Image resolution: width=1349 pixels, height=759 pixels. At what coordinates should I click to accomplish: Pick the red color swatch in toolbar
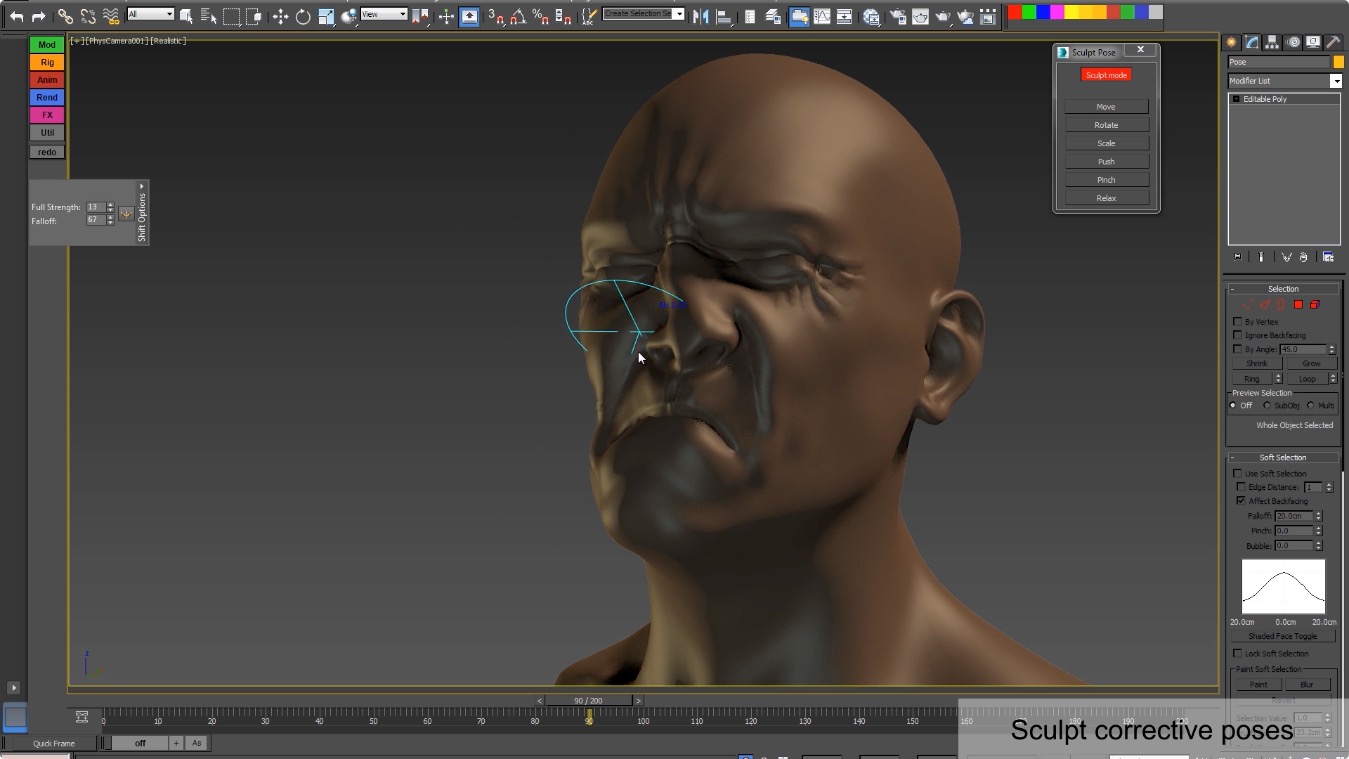[x=1014, y=12]
